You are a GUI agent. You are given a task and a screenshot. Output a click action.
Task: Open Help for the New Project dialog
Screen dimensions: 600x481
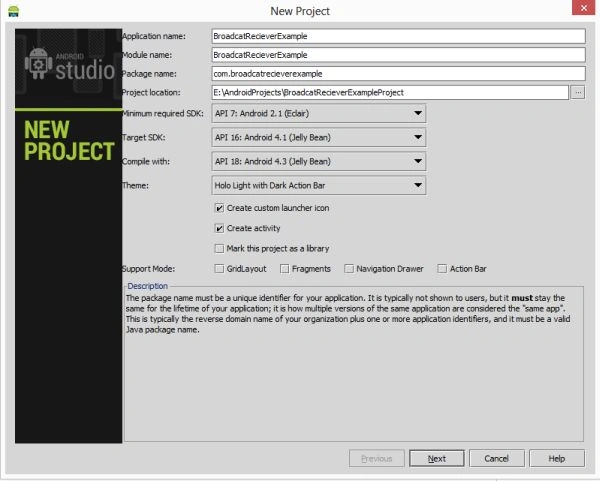tap(557, 458)
